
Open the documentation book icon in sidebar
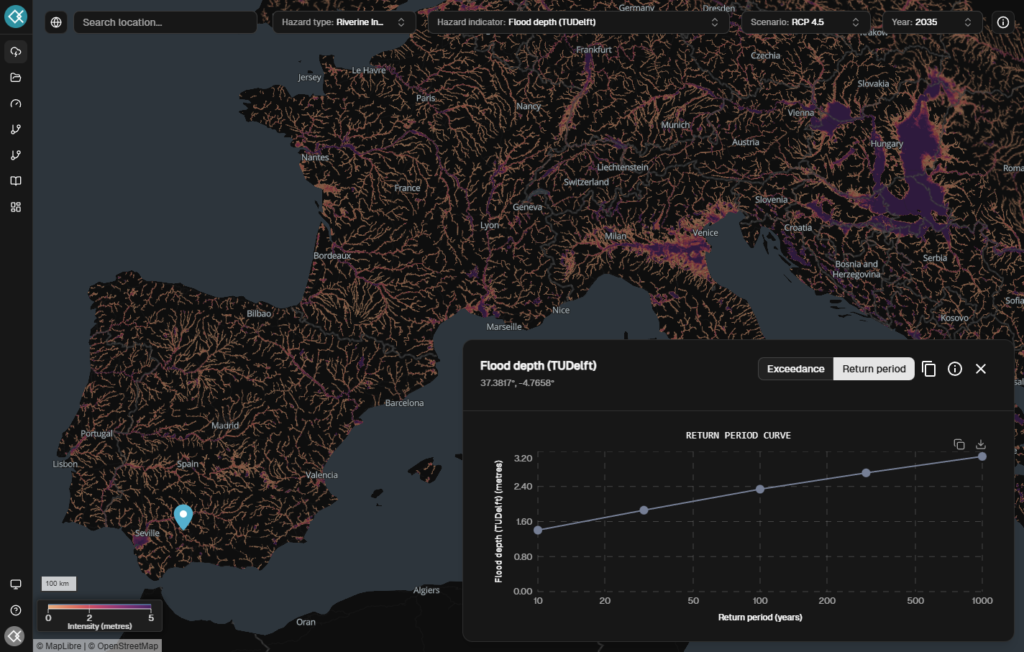coord(14,180)
